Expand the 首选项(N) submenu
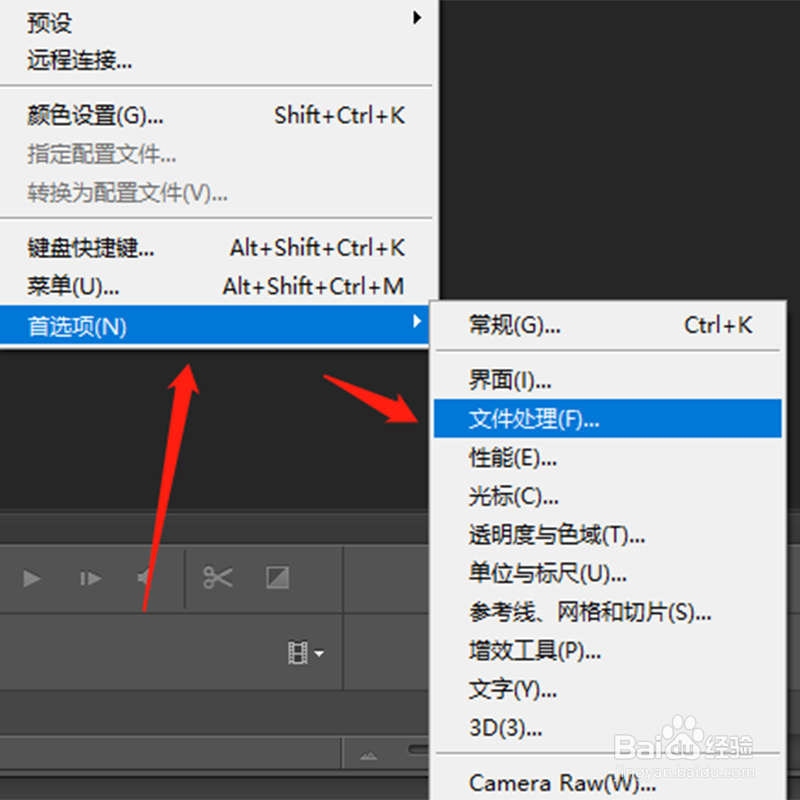Screen dimensions: 800x800 pos(214,325)
